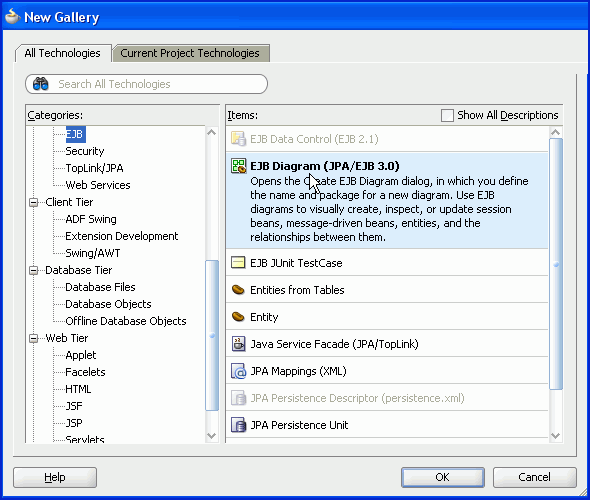Screen dimensions: 590x500
Task: Click the Entity bean icon
Action: point(238,317)
